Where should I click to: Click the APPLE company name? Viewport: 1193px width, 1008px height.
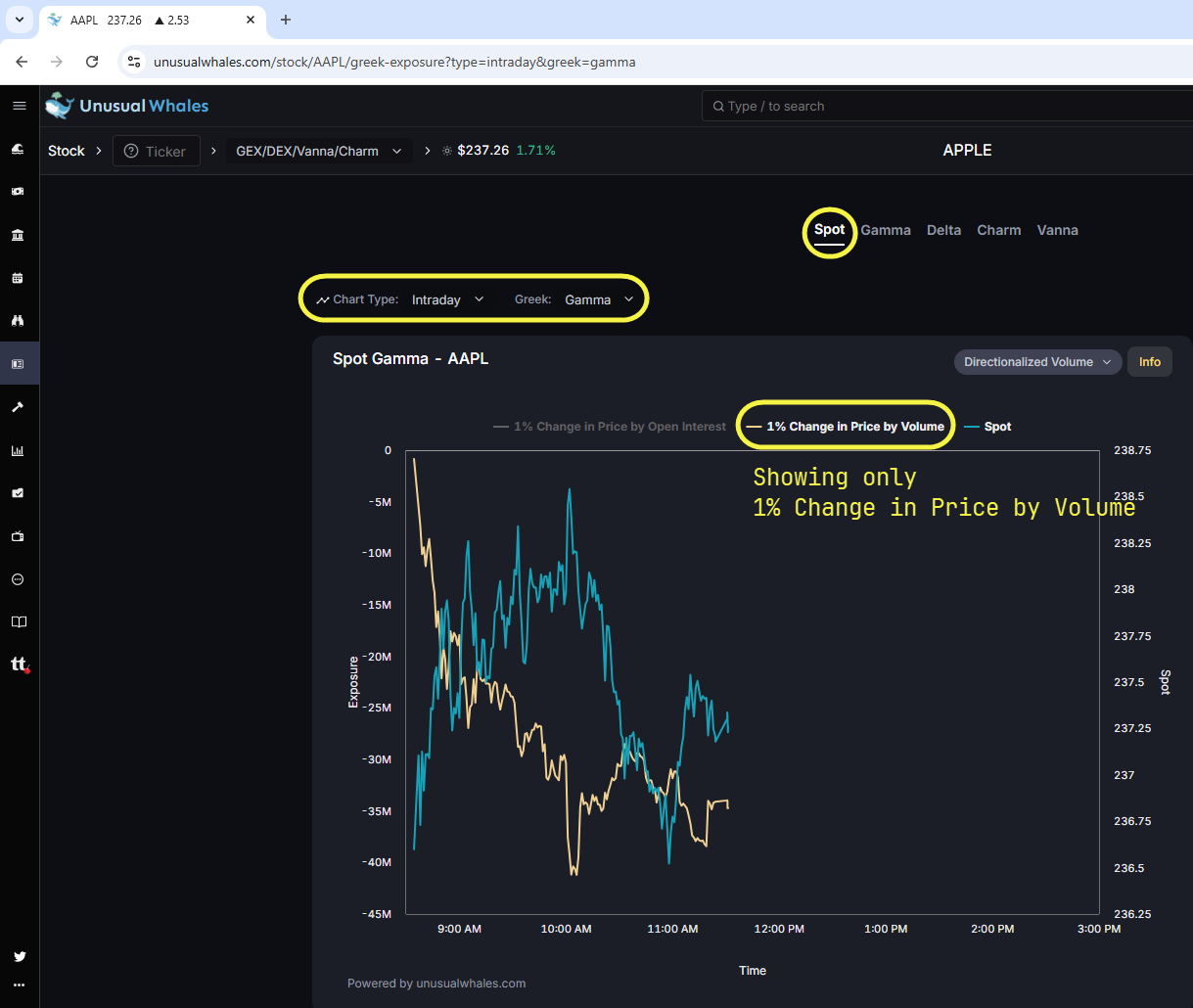tap(967, 150)
